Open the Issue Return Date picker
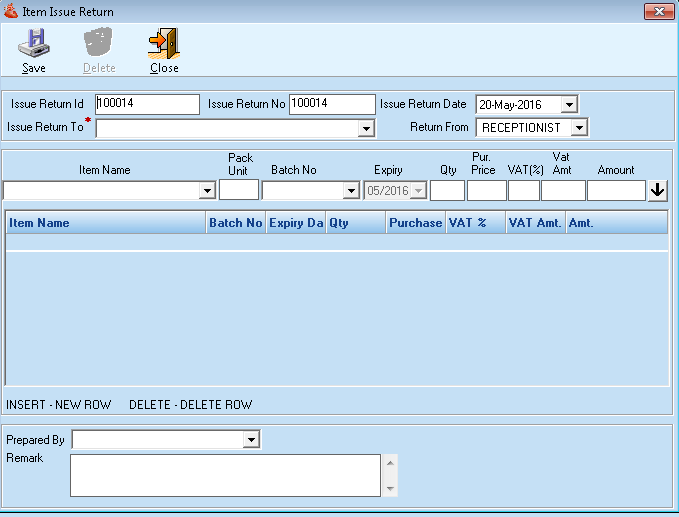Screen dimensions: 679x517 coord(569,105)
